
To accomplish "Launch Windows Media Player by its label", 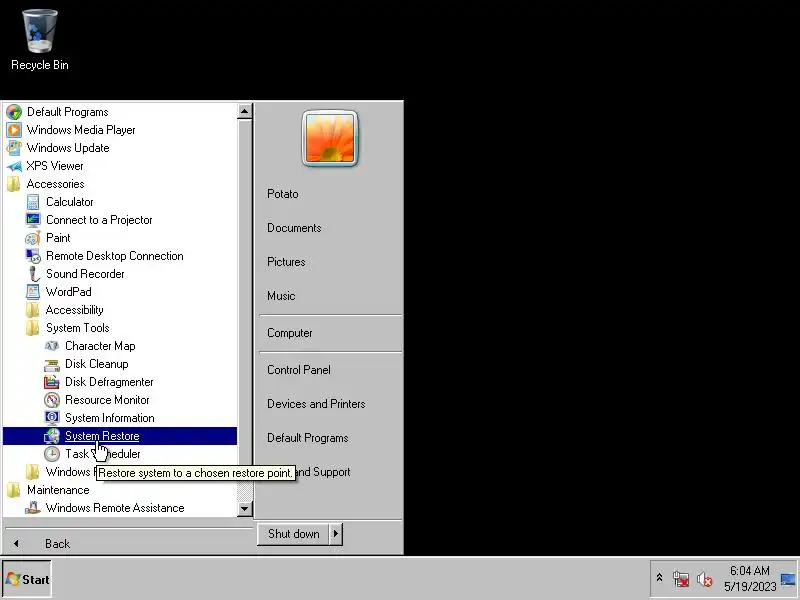I will tap(81, 130).
